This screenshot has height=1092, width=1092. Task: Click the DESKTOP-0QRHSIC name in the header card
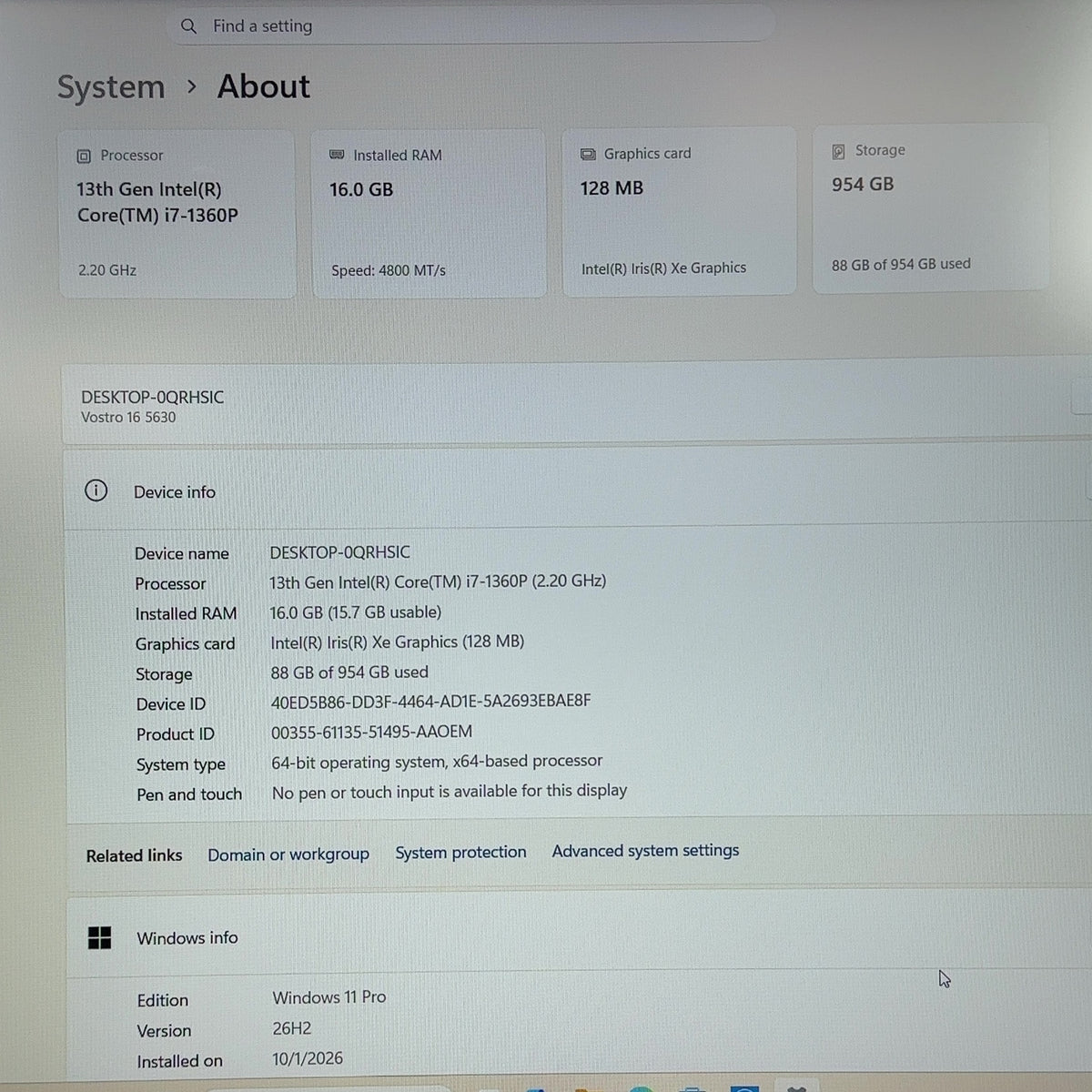[x=152, y=397]
